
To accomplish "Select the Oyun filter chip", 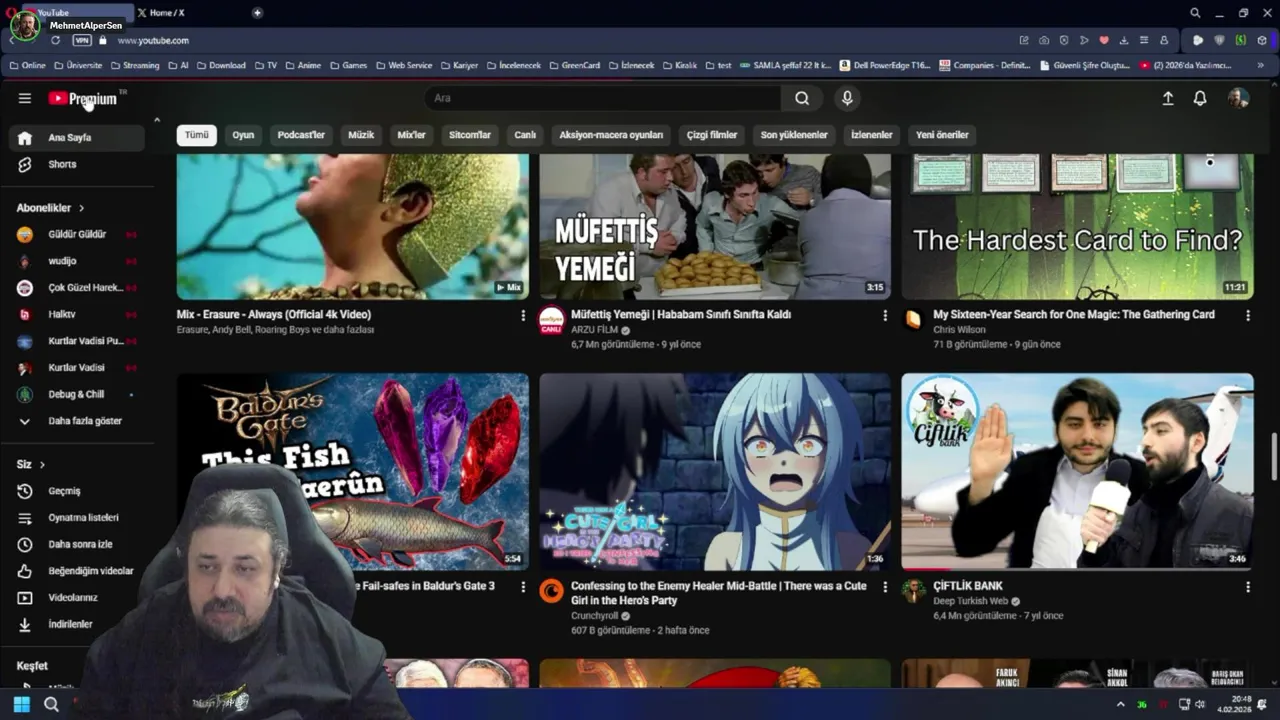I will coord(243,135).
